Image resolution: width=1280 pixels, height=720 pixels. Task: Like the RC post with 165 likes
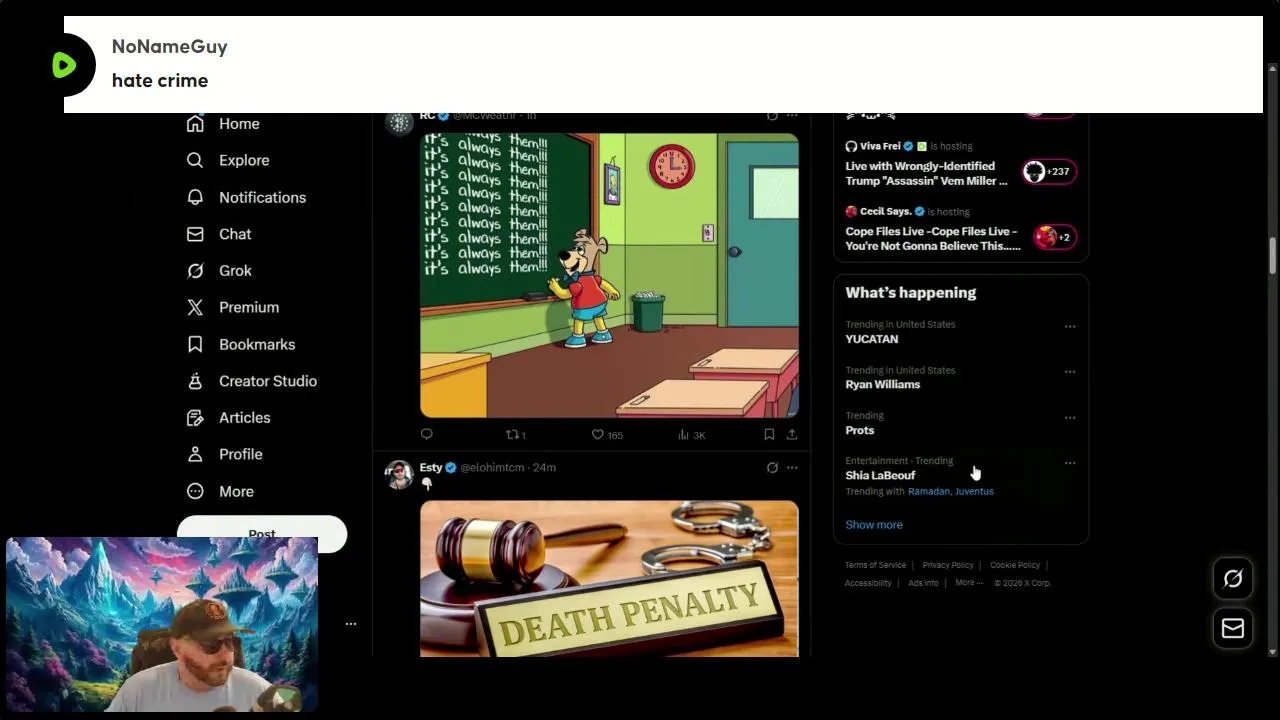607,434
